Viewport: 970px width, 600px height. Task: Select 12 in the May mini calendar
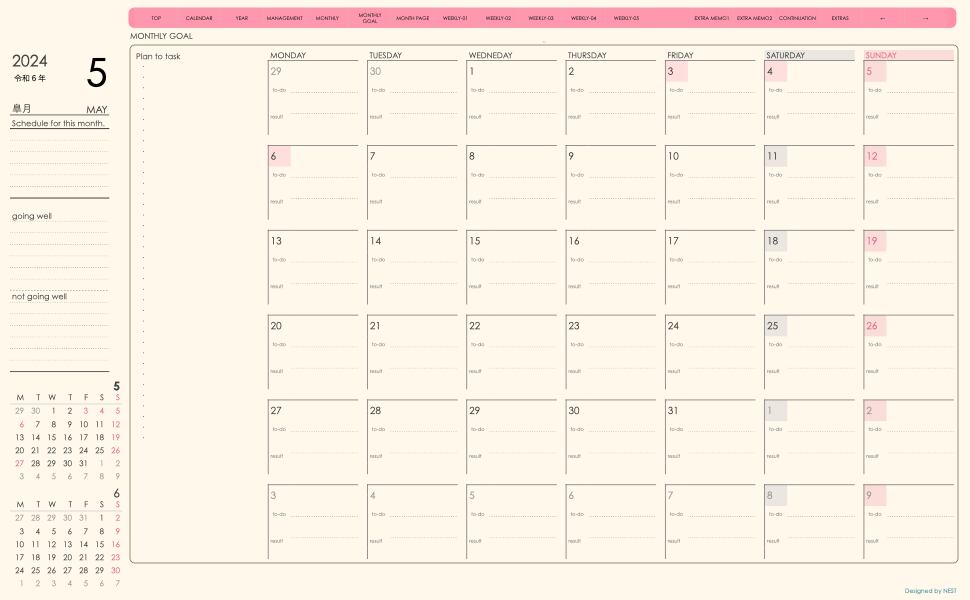tap(116, 424)
